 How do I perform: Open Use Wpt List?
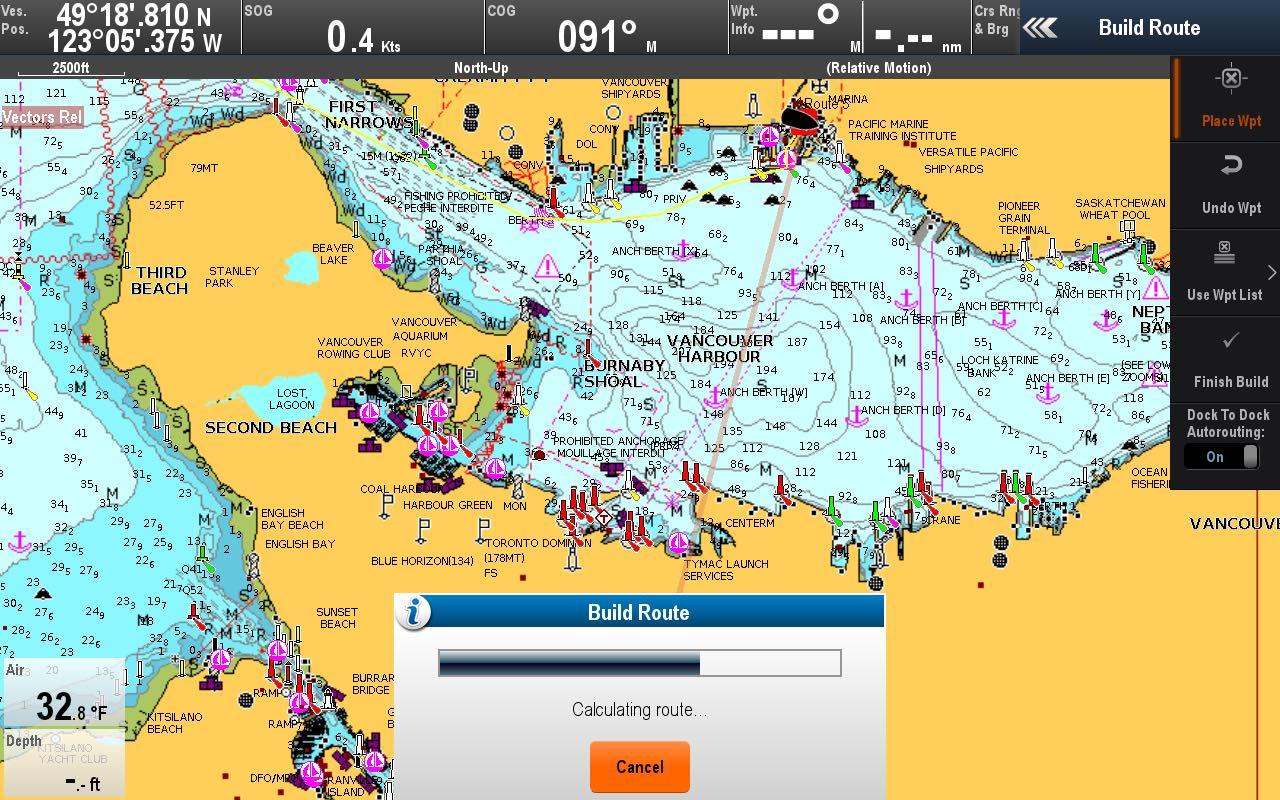1224,273
